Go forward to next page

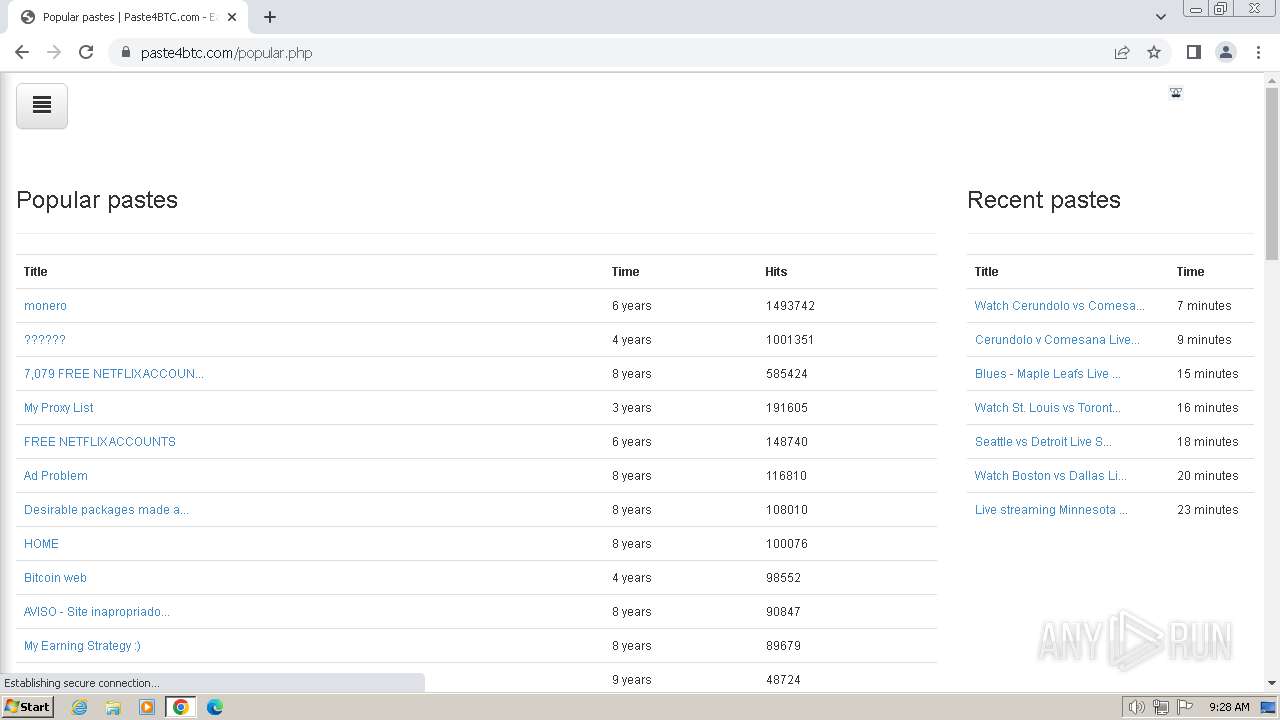pyautogui.click(x=54, y=52)
